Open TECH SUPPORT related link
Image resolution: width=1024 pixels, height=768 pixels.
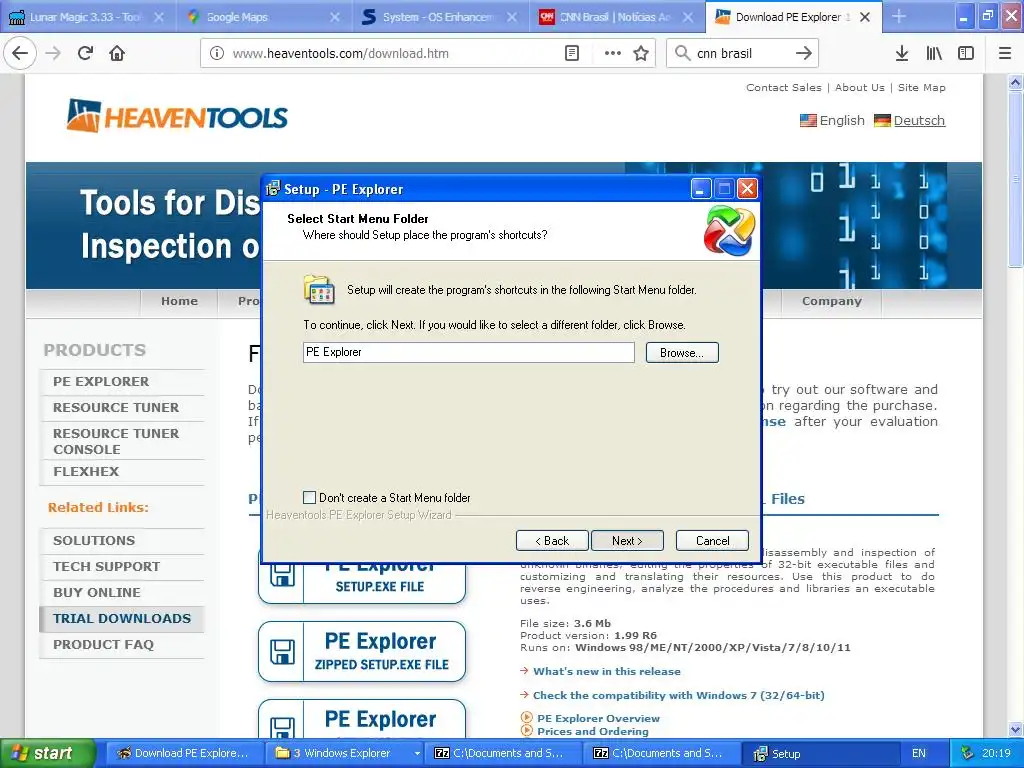[x=106, y=567]
